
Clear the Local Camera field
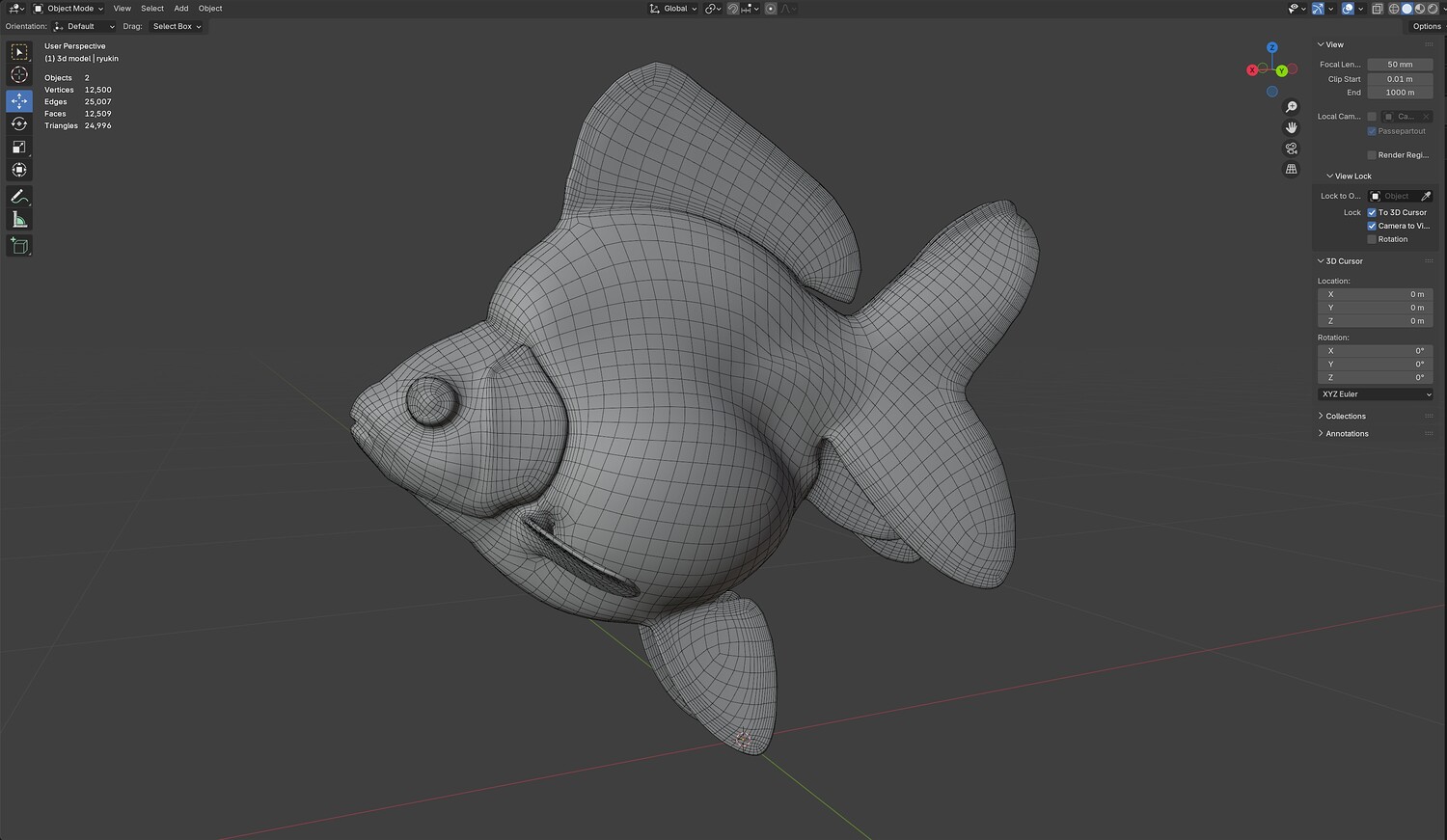pyautogui.click(x=1426, y=117)
